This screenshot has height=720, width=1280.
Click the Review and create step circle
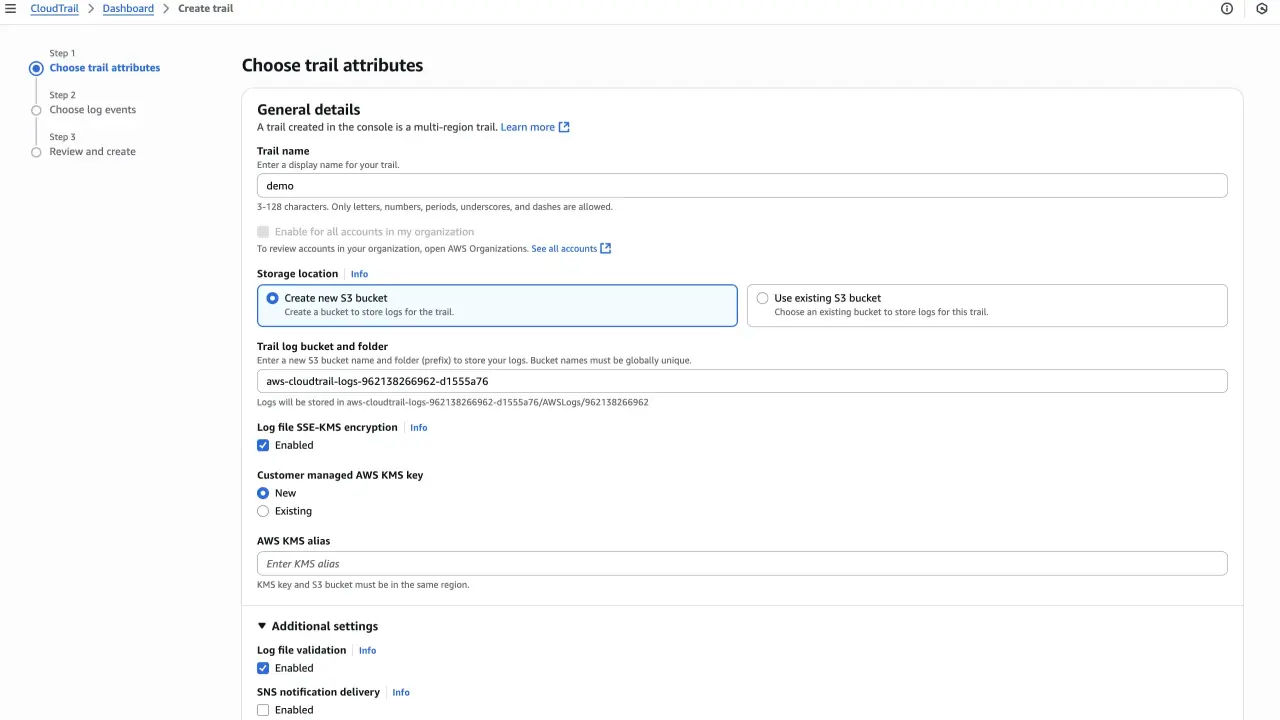point(36,152)
